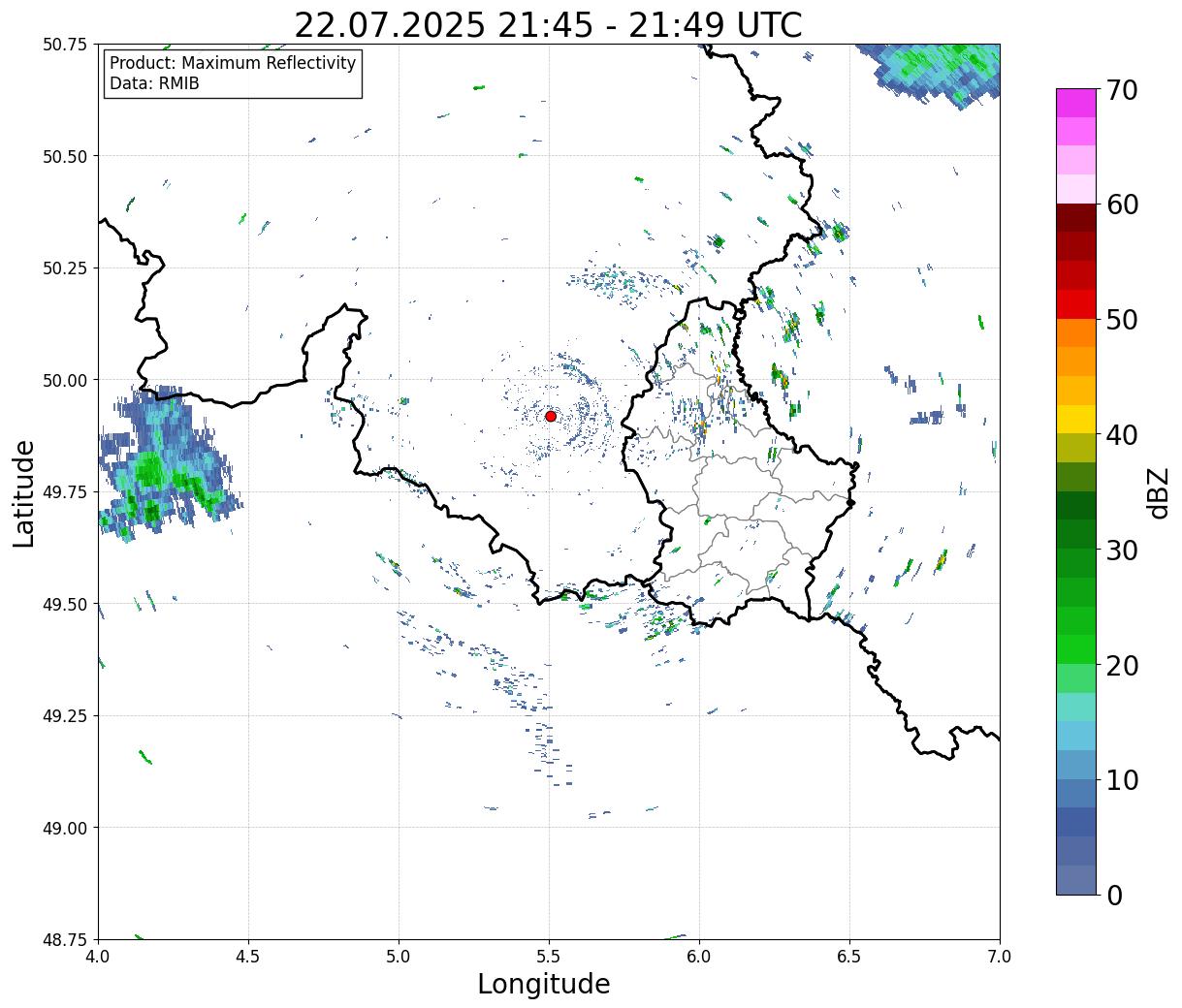Click the 60 label on the colorbar
Image resolution: width=1182 pixels, height=1008 pixels.
click(x=1122, y=205)
